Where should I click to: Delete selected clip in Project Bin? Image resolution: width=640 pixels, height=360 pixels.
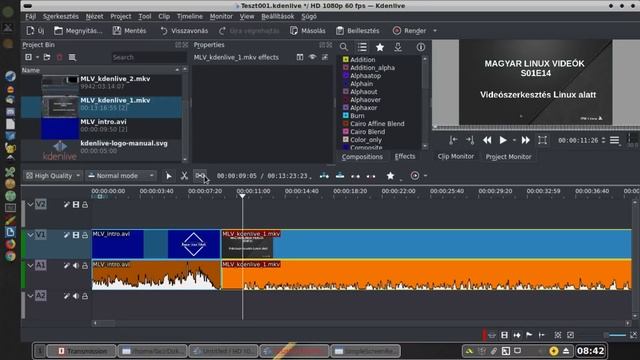tap(60, 58)
